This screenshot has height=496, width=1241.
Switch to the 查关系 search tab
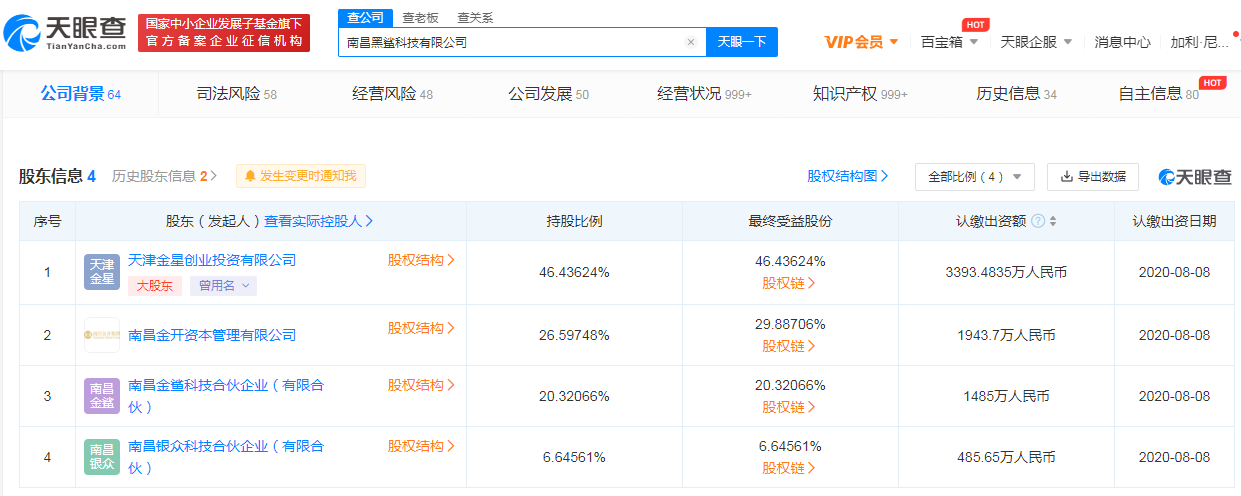[x=475, y=17]
